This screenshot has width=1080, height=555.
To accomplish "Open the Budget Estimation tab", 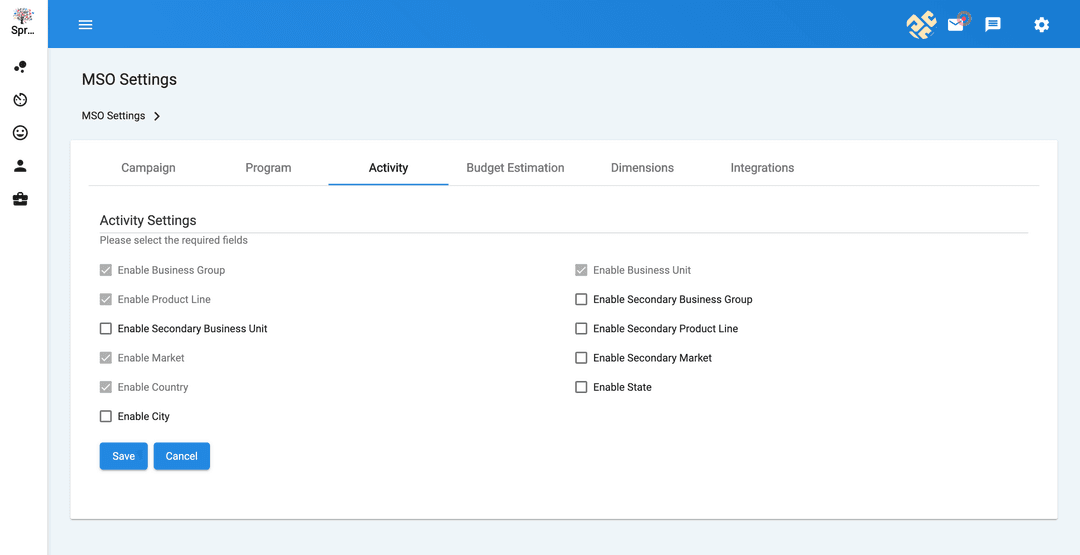I will tap(515, 167).
